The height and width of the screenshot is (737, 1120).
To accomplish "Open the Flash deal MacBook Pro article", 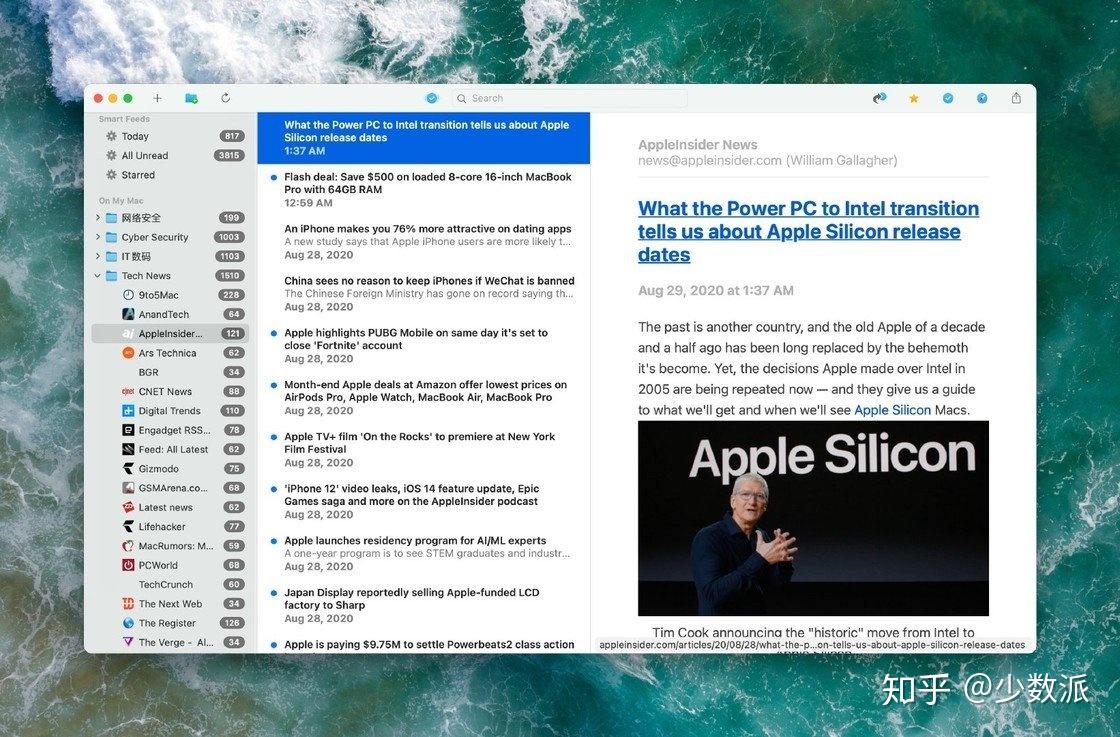I will tap(424, 189).
